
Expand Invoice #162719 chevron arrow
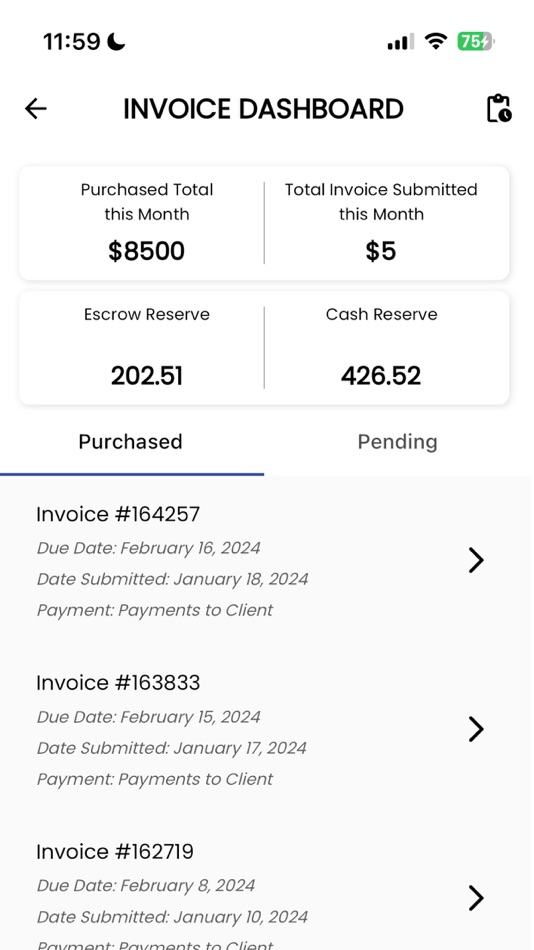pyautogui.click(x=476, y=897)
